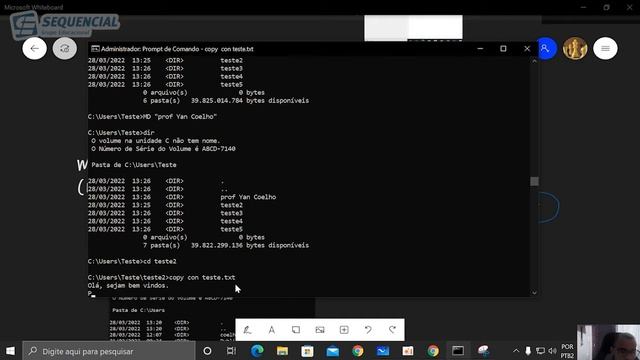Click the orange presentation app taskbar icon

408,351
